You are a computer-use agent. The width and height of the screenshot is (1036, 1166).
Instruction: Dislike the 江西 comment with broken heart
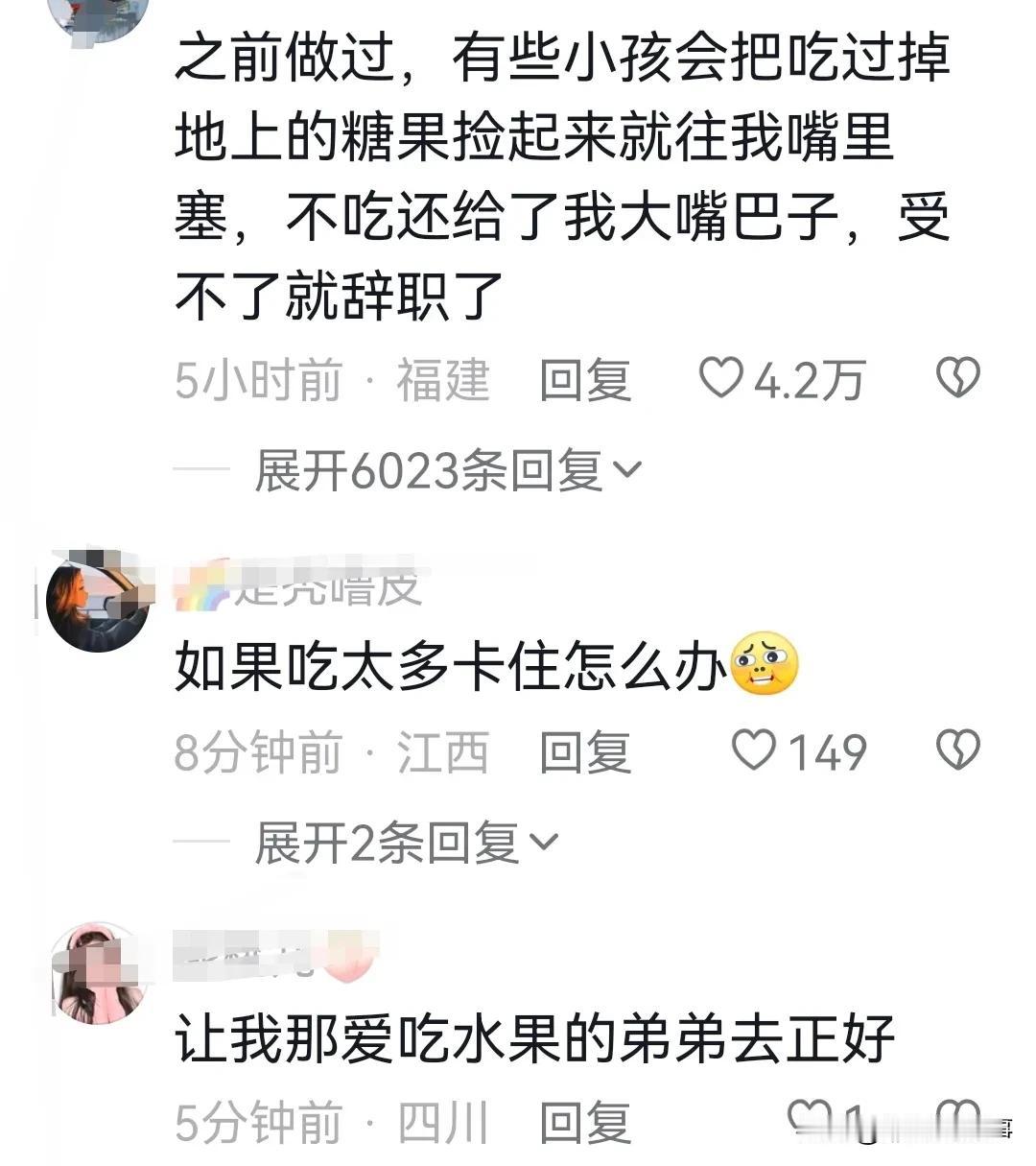coord(957,750)
